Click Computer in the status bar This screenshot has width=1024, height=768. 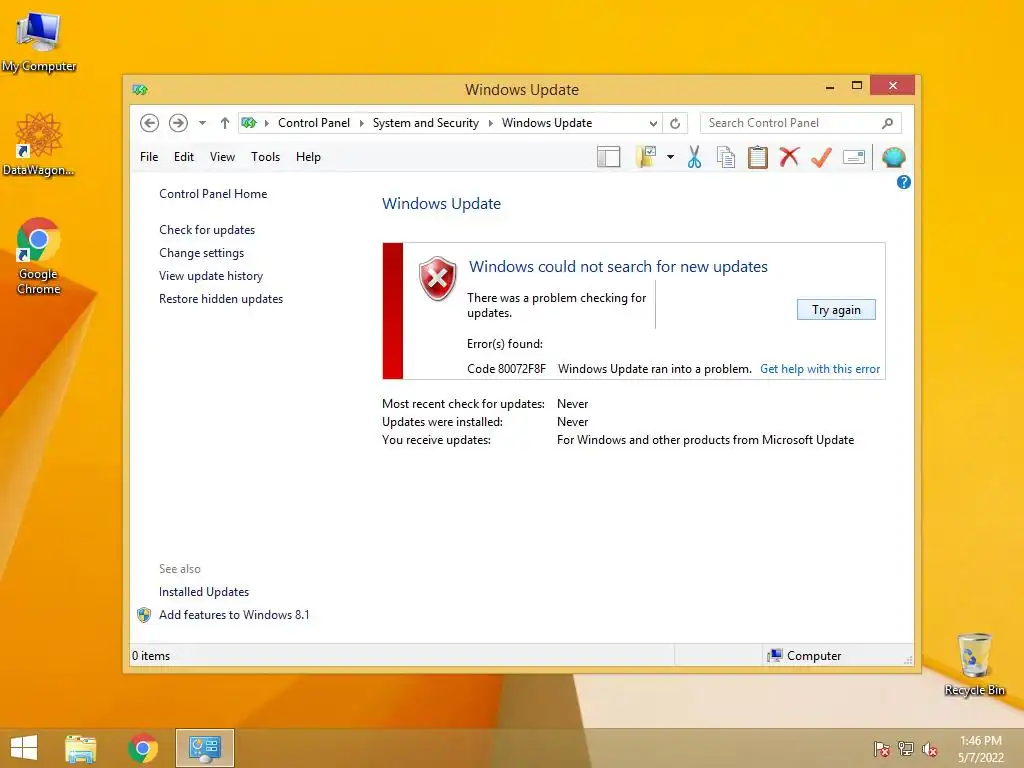tap(804, 656)
